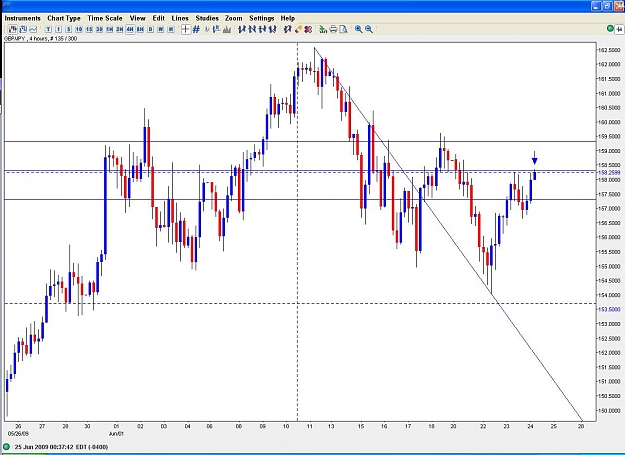Open the Zoom menu

click(x=234, y=18)
